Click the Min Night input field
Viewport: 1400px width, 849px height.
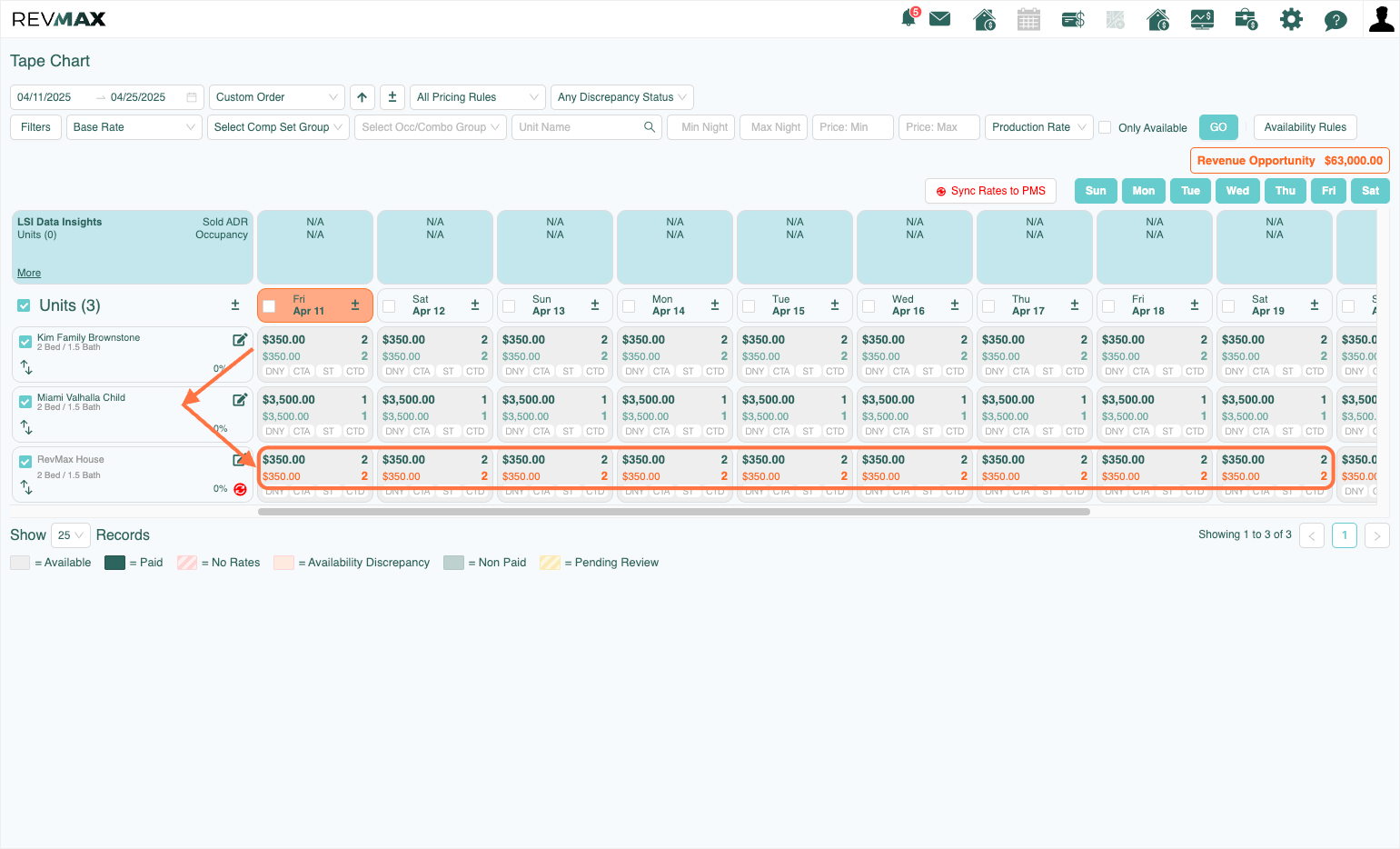coord(700,127)
